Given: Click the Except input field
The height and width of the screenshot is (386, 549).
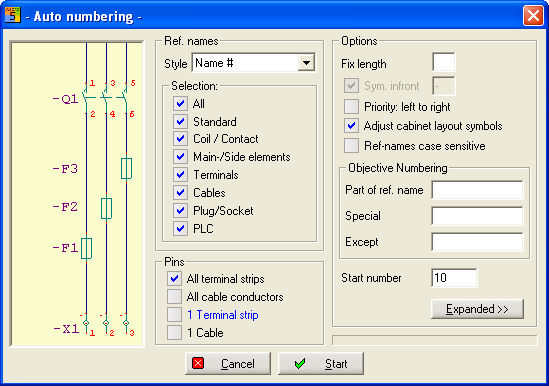Looking at the screenshot, I should click(x=477, y=242).
